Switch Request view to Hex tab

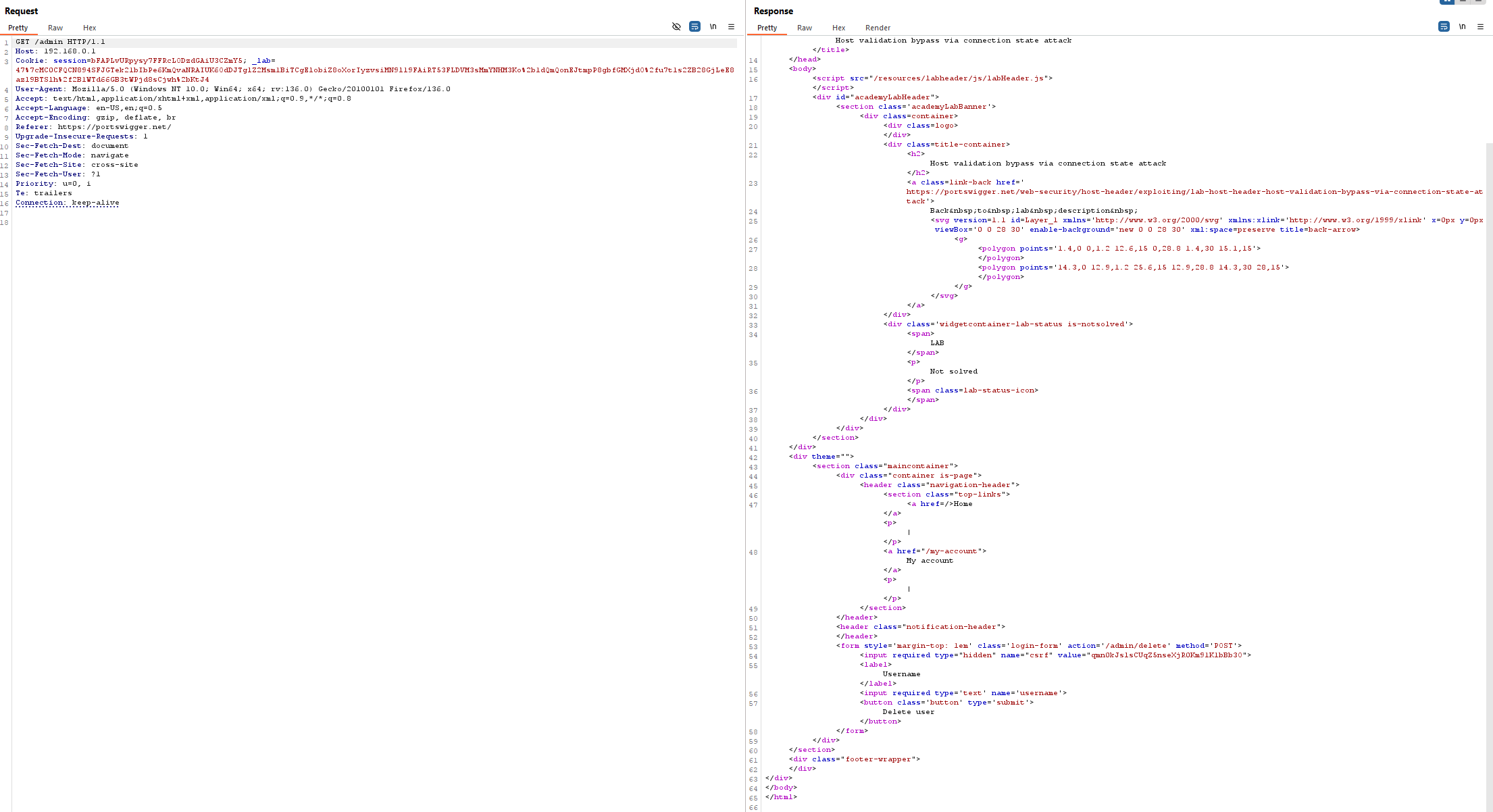point(89,28)
